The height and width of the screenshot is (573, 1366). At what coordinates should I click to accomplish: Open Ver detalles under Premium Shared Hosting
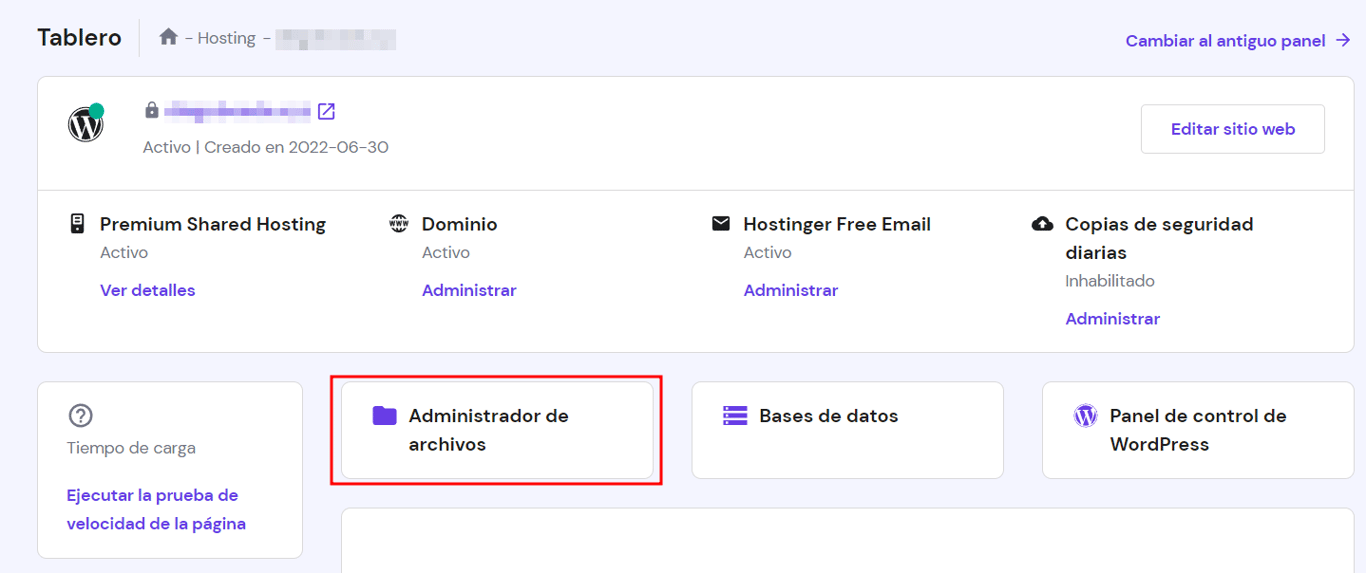(147, 290)
